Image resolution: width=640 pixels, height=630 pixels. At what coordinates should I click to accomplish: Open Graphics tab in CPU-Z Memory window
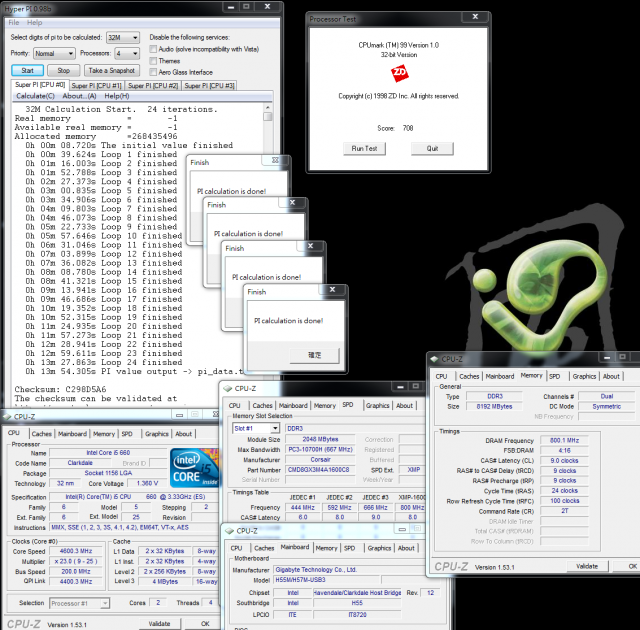[584, 376]
